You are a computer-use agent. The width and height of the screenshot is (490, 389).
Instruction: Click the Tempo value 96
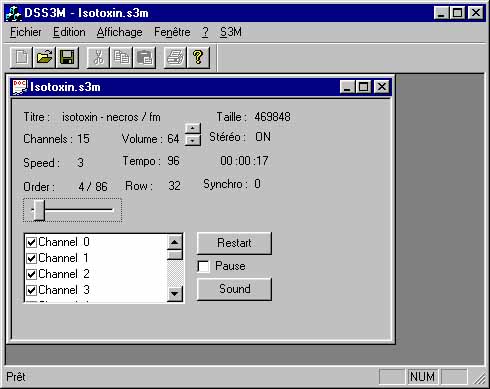(x=173, y=161)
